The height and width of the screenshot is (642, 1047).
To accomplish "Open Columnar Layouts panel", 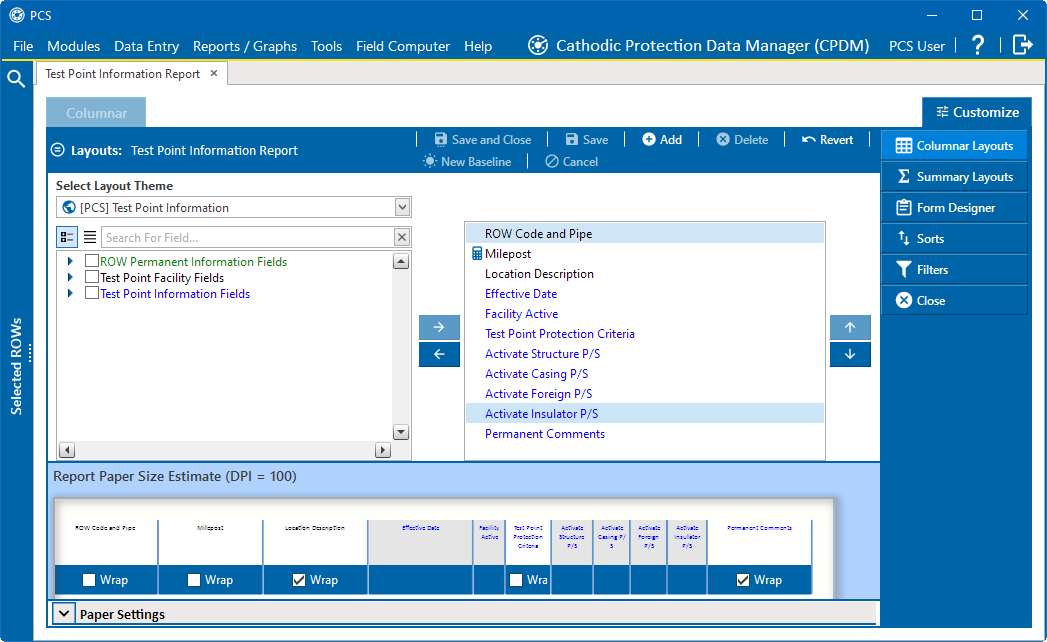I will pyautogui.click(x=954, y=146).
